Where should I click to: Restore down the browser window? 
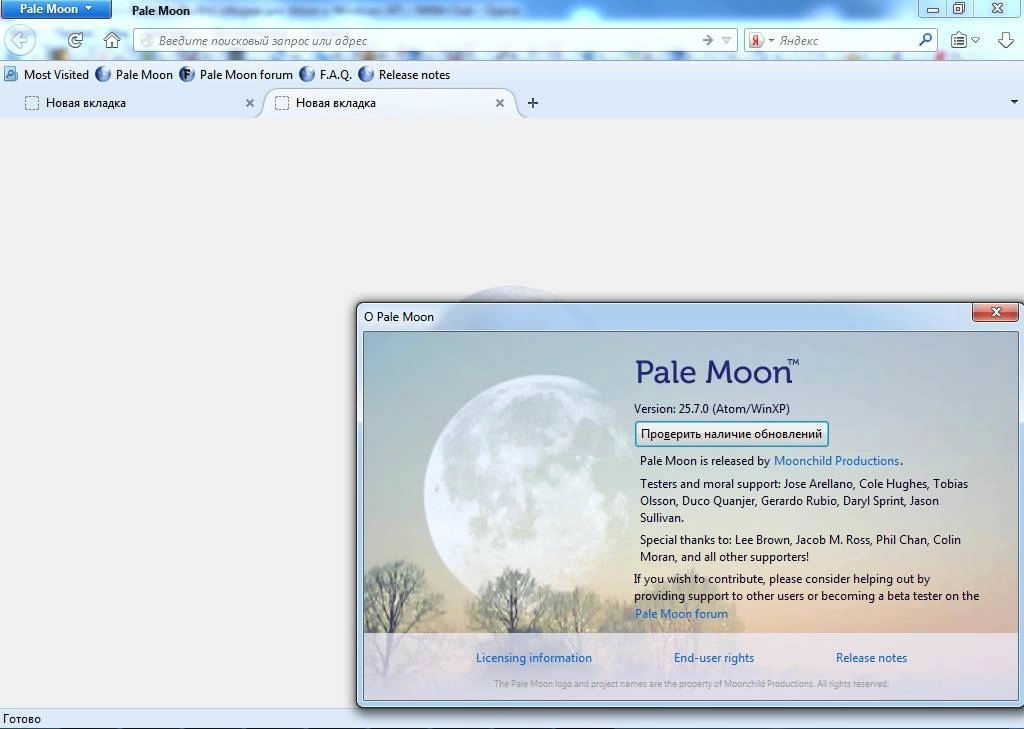point(959,8)
